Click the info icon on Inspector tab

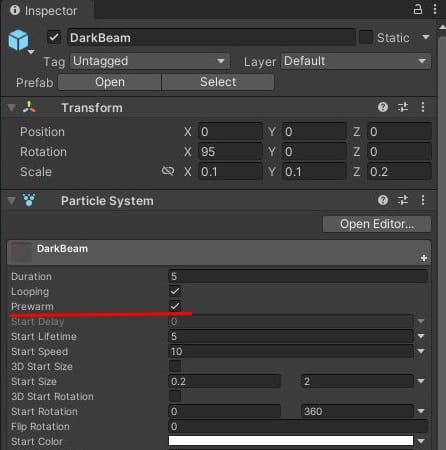point(15,10)
